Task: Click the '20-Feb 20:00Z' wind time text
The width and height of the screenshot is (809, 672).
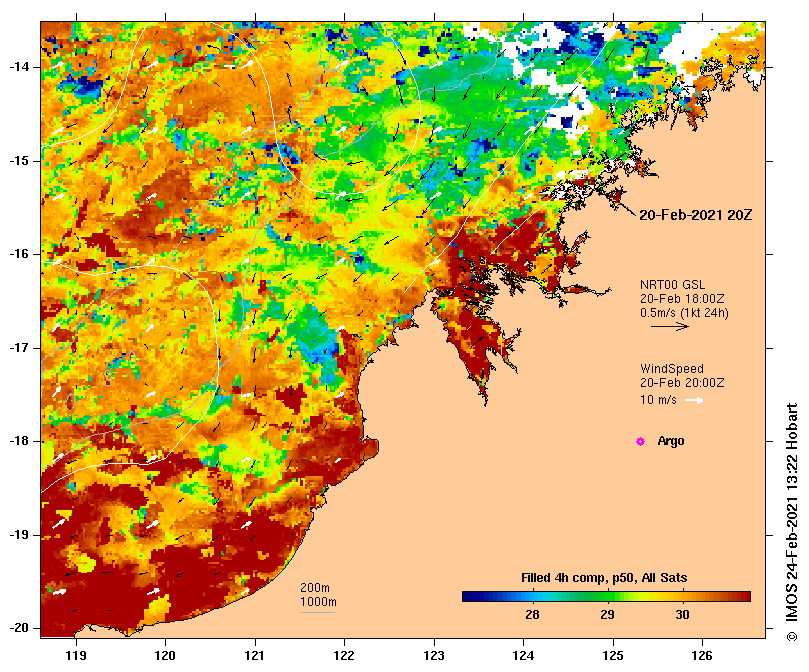Action: pyautogui.click(x=682, y=383)
